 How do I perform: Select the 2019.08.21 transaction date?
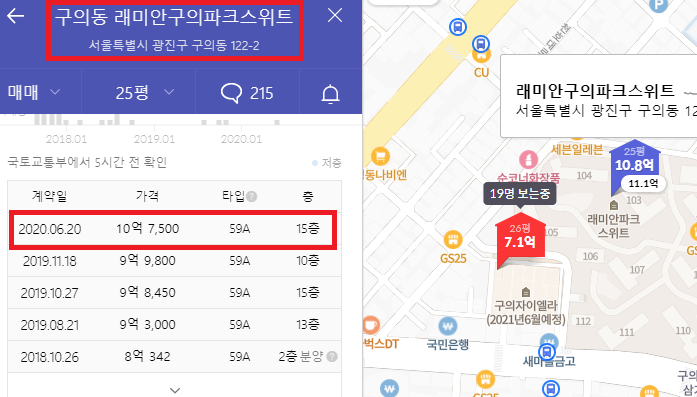coord(49,325)
